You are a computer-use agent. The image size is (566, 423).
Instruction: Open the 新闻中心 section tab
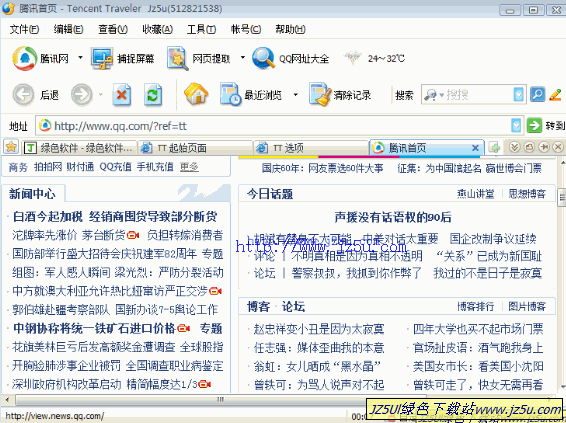(x=32, y=194)
